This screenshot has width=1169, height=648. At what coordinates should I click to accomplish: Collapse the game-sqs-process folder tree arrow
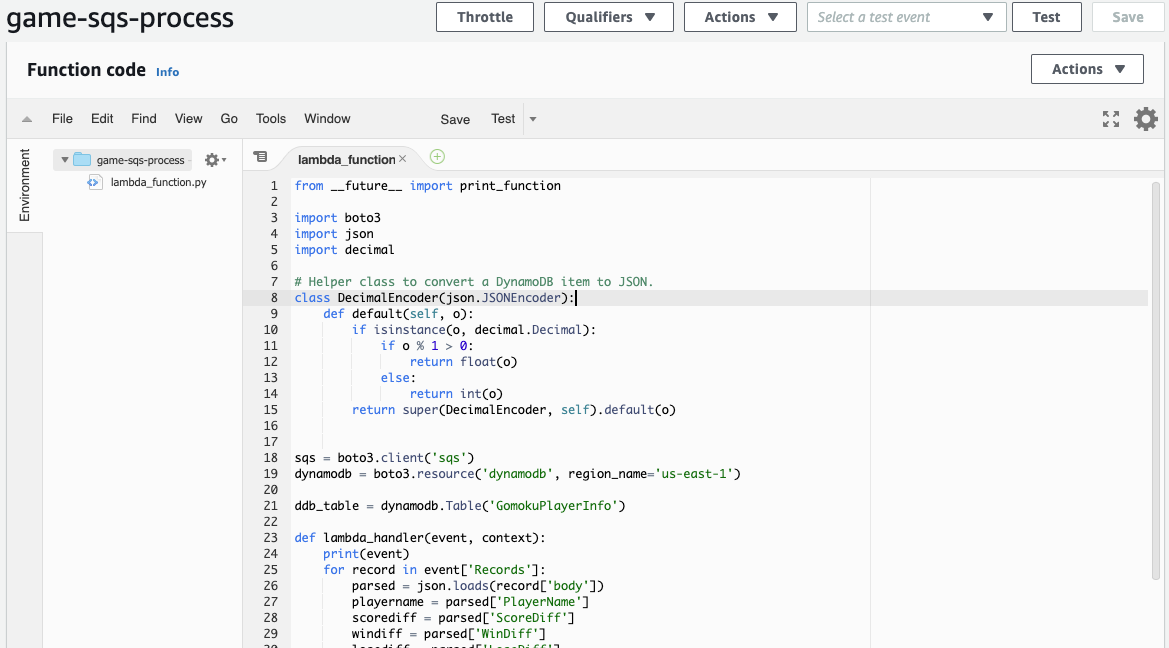(x=65, y=160)
